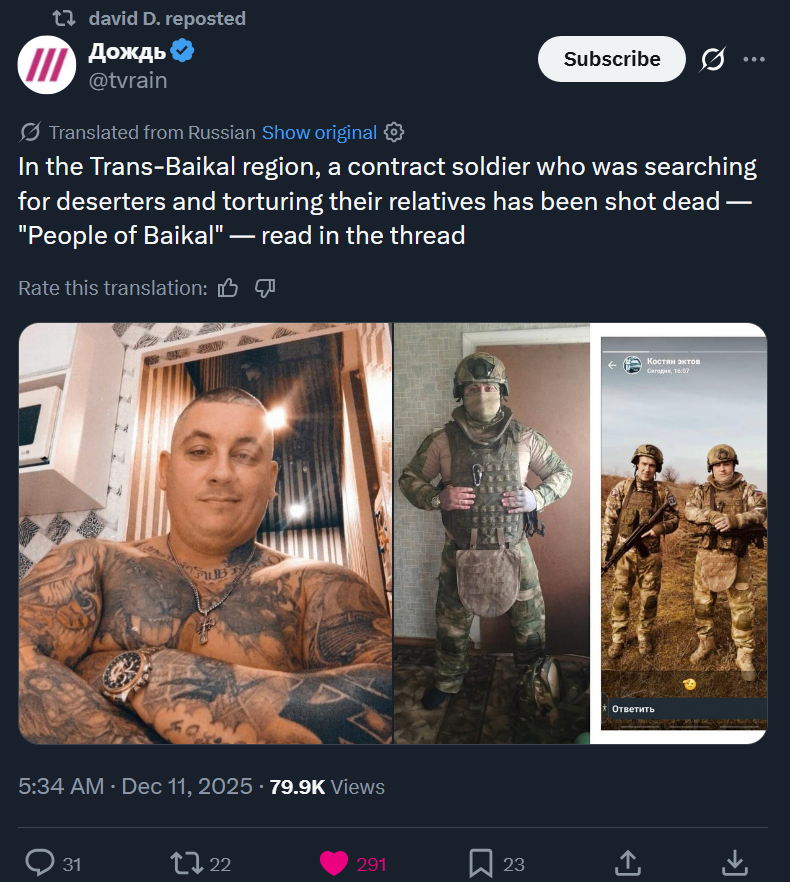Screen dimensions: 790x882
Task: Open the share post icon
Action: 627,863
